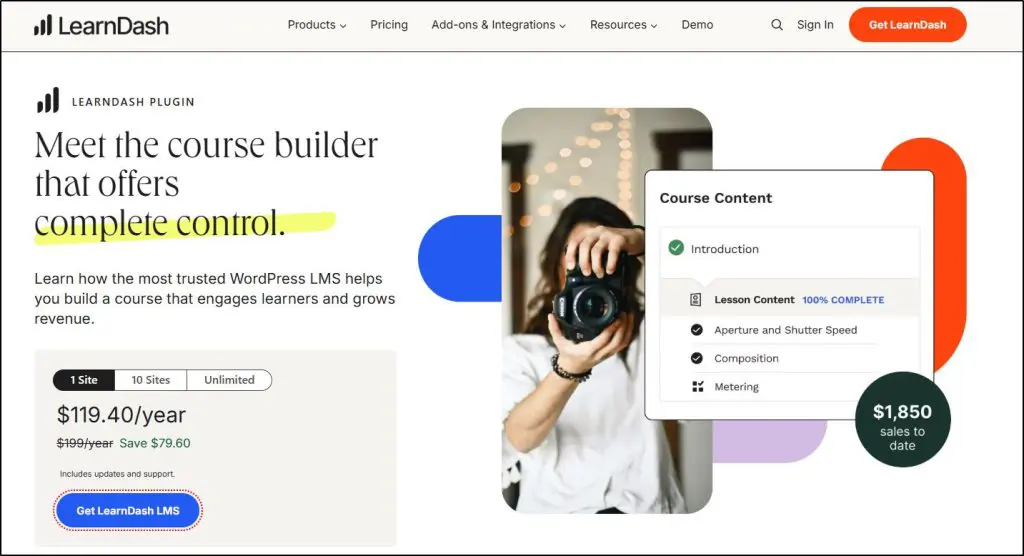Click the $119.40/year price text
The height and width of the screenshot is (556, 1024).
click(x=121, y=415)
